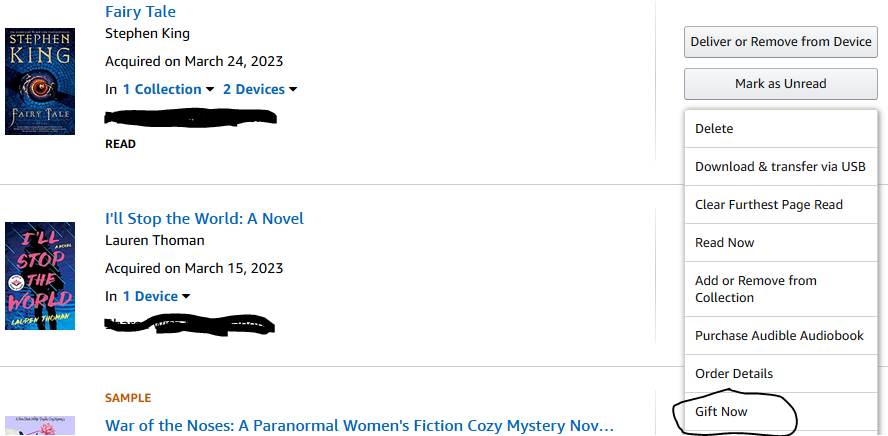Choose Download & transfer via USB

coord(780,167)
